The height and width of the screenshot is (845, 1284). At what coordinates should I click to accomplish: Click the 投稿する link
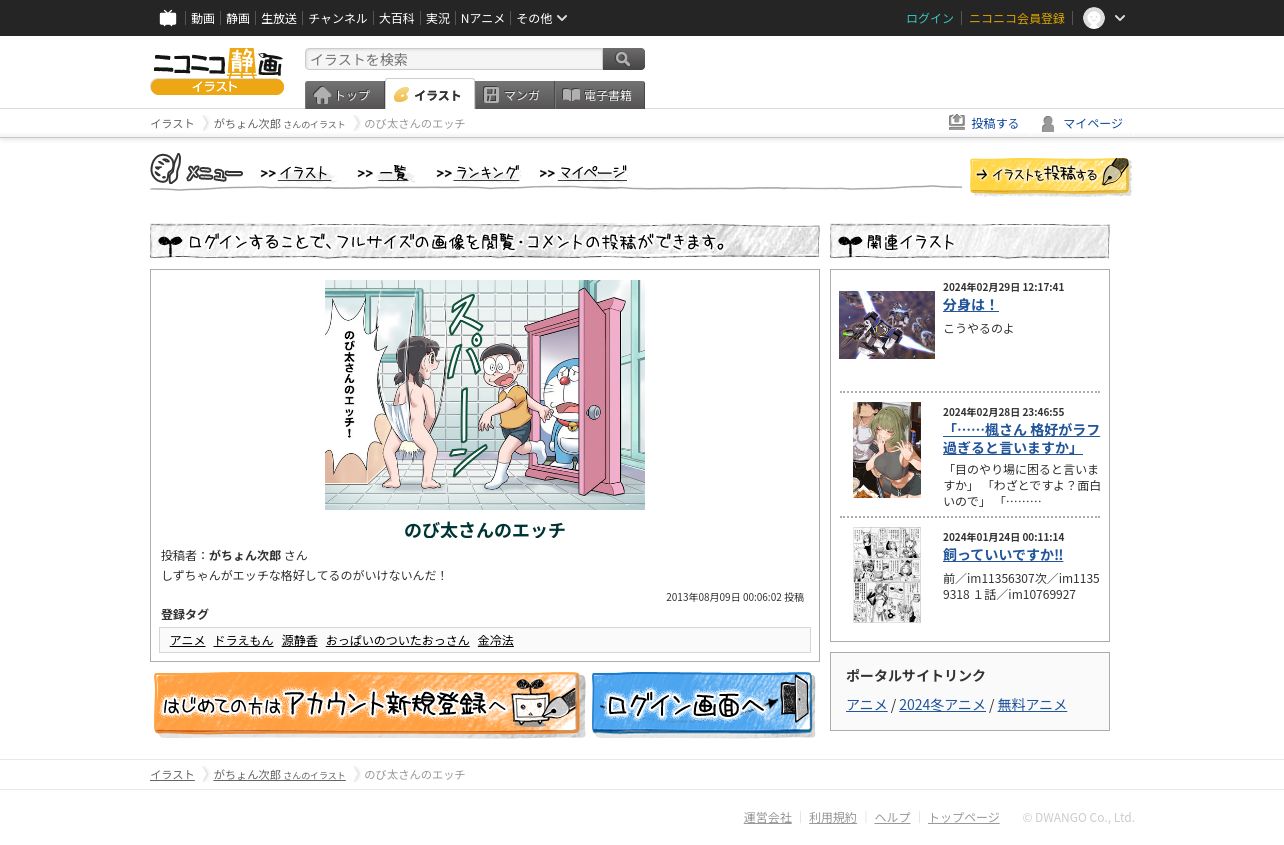(995, 123)
